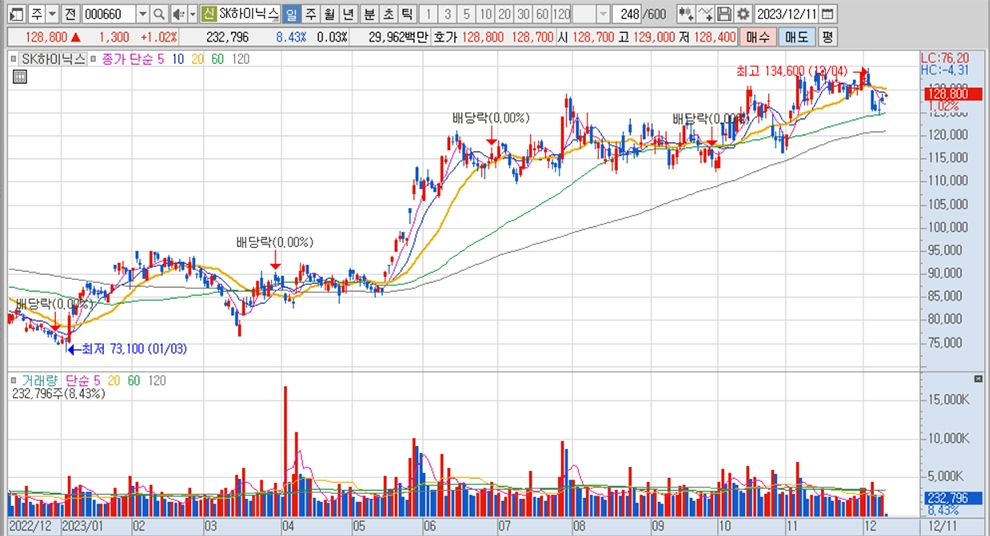Click the green 신 credit badge icon
This screenshot has height=536, width=990.
[209, 13]
